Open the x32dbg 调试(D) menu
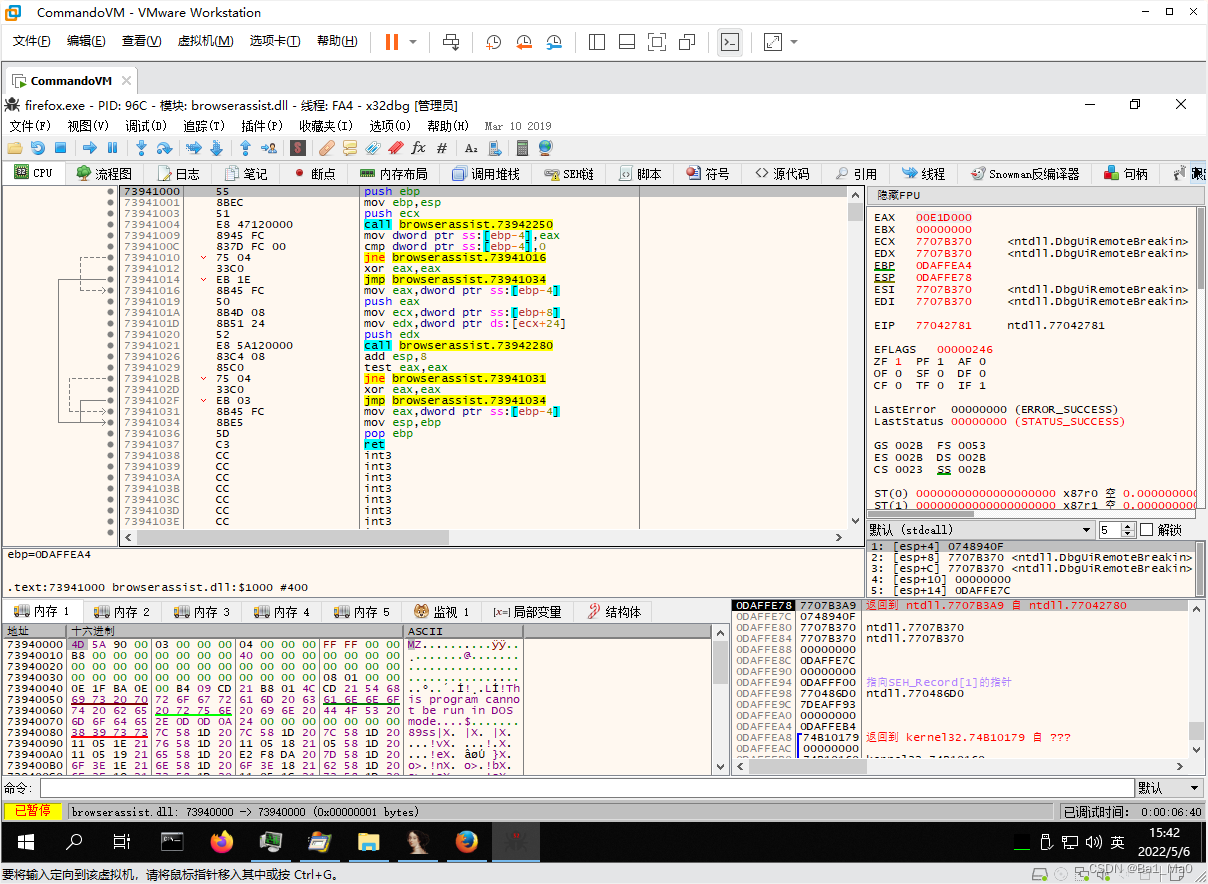Viewport: 1208px width, 884px height. [x=146, y=126]
